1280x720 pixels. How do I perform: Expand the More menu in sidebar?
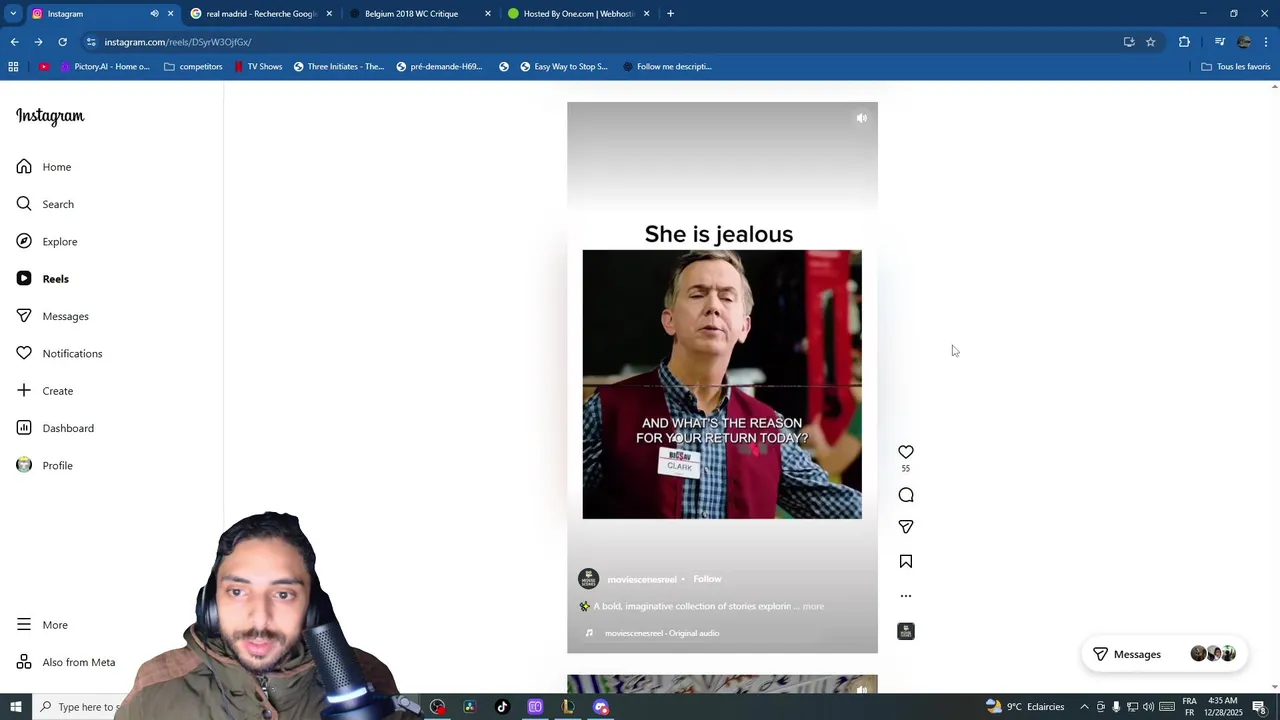coord(42,625)
